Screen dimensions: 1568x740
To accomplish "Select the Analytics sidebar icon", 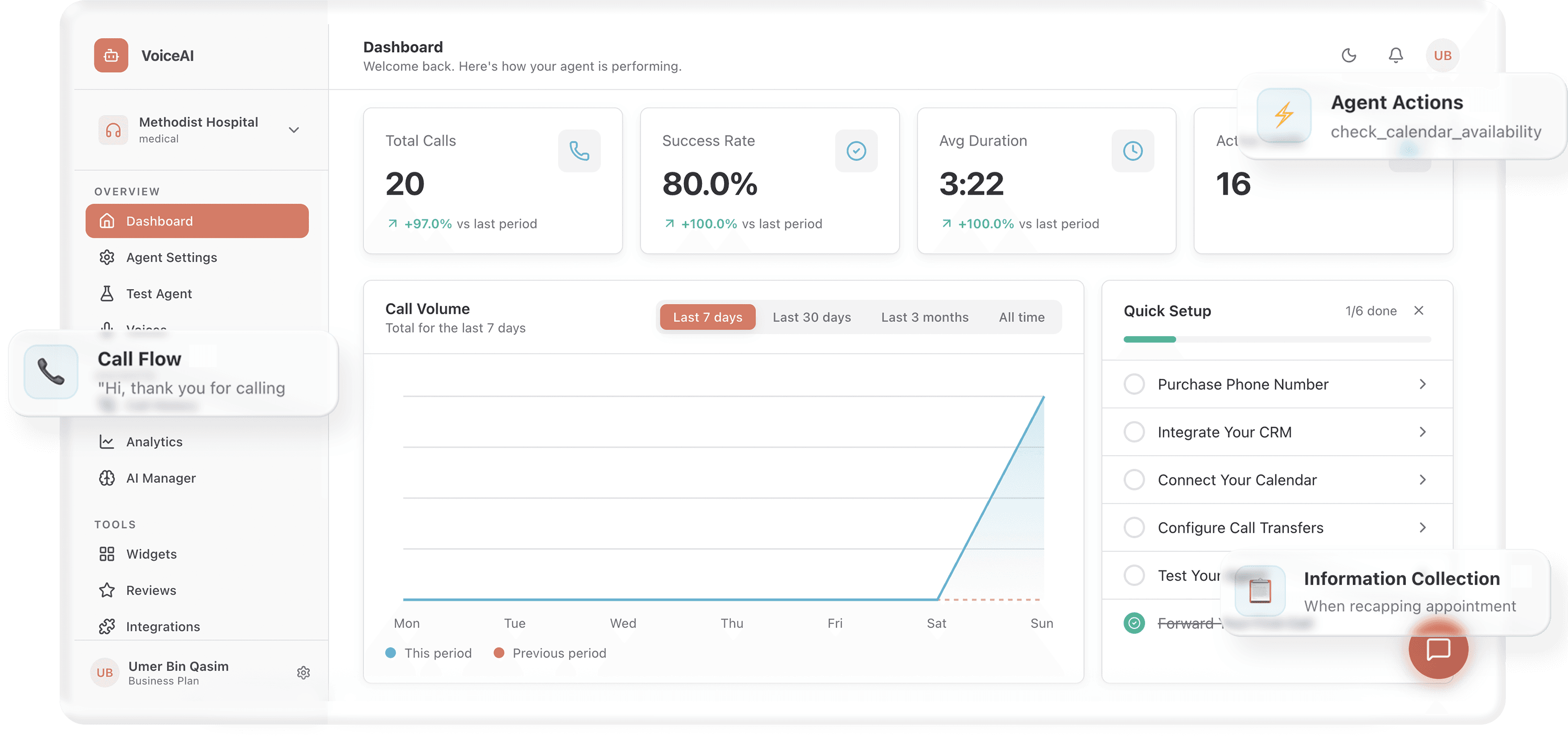I will (107, 441).
